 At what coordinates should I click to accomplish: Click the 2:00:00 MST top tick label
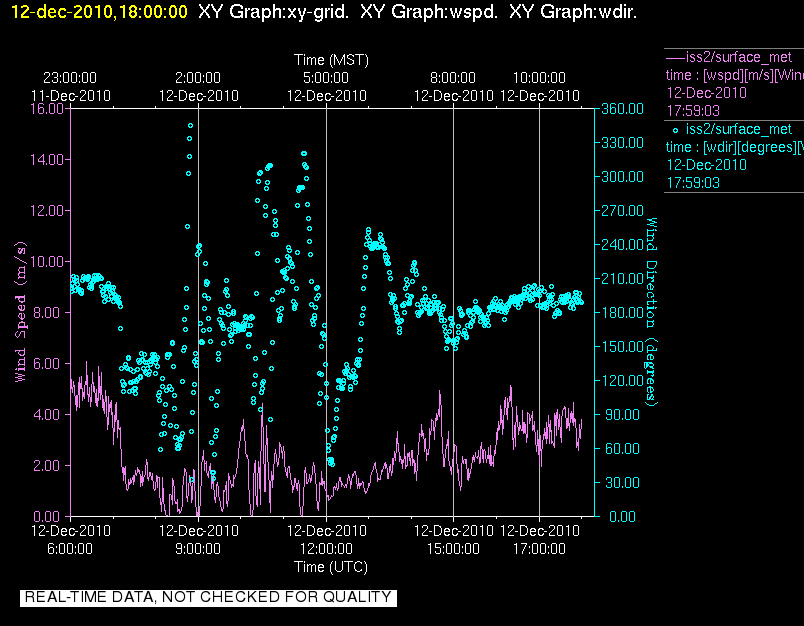tap(198, 78)
